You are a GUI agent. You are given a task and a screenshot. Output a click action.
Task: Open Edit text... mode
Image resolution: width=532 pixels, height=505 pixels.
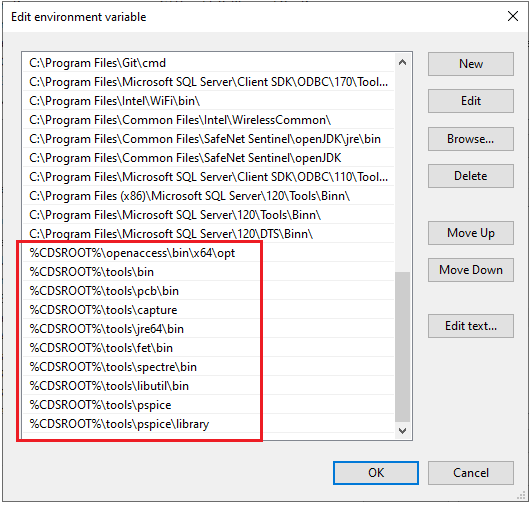[471, 326]
